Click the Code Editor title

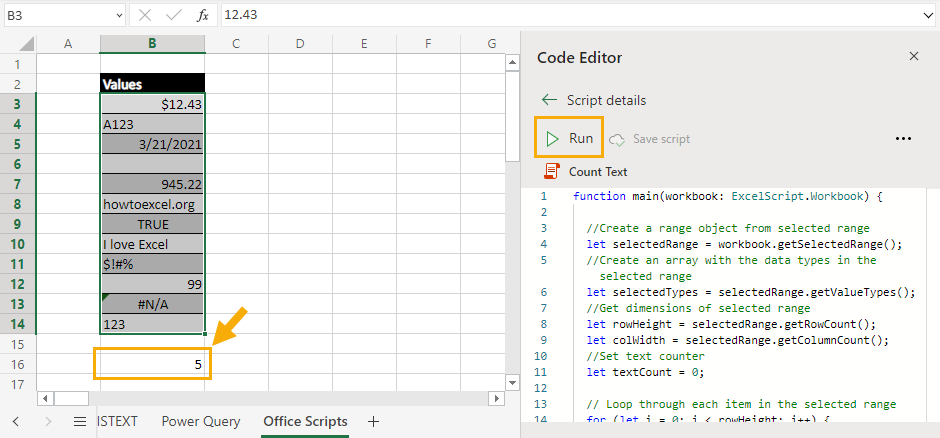point(579,58)
